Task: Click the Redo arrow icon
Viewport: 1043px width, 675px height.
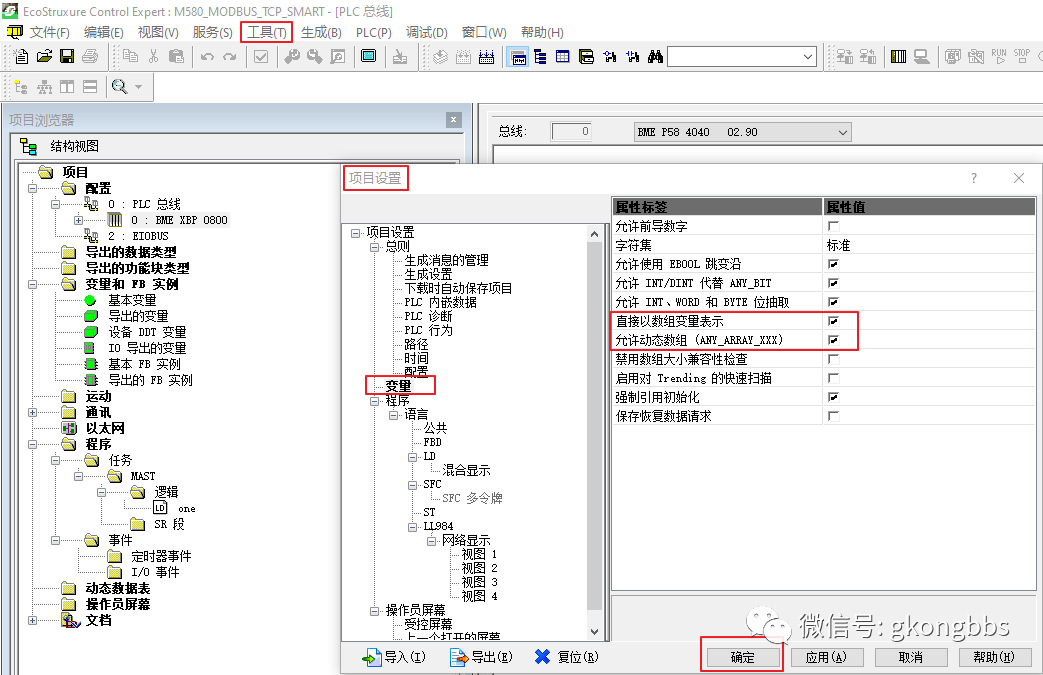Action: coord(229,57)
